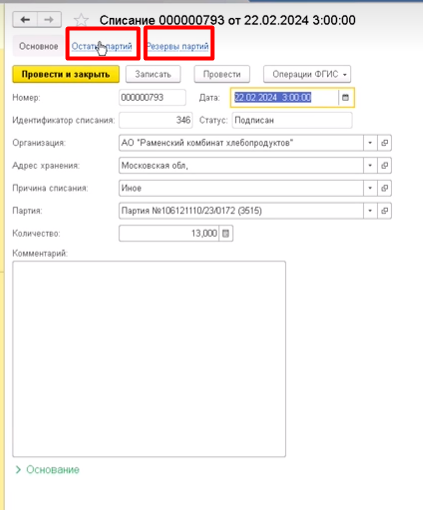Expand the Основание section
The image size is (423, 510).
[x=47, y=470]
